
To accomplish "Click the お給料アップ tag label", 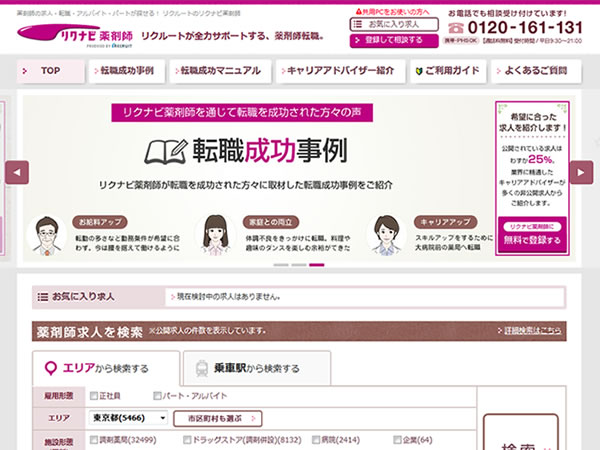I will (100, 222).
